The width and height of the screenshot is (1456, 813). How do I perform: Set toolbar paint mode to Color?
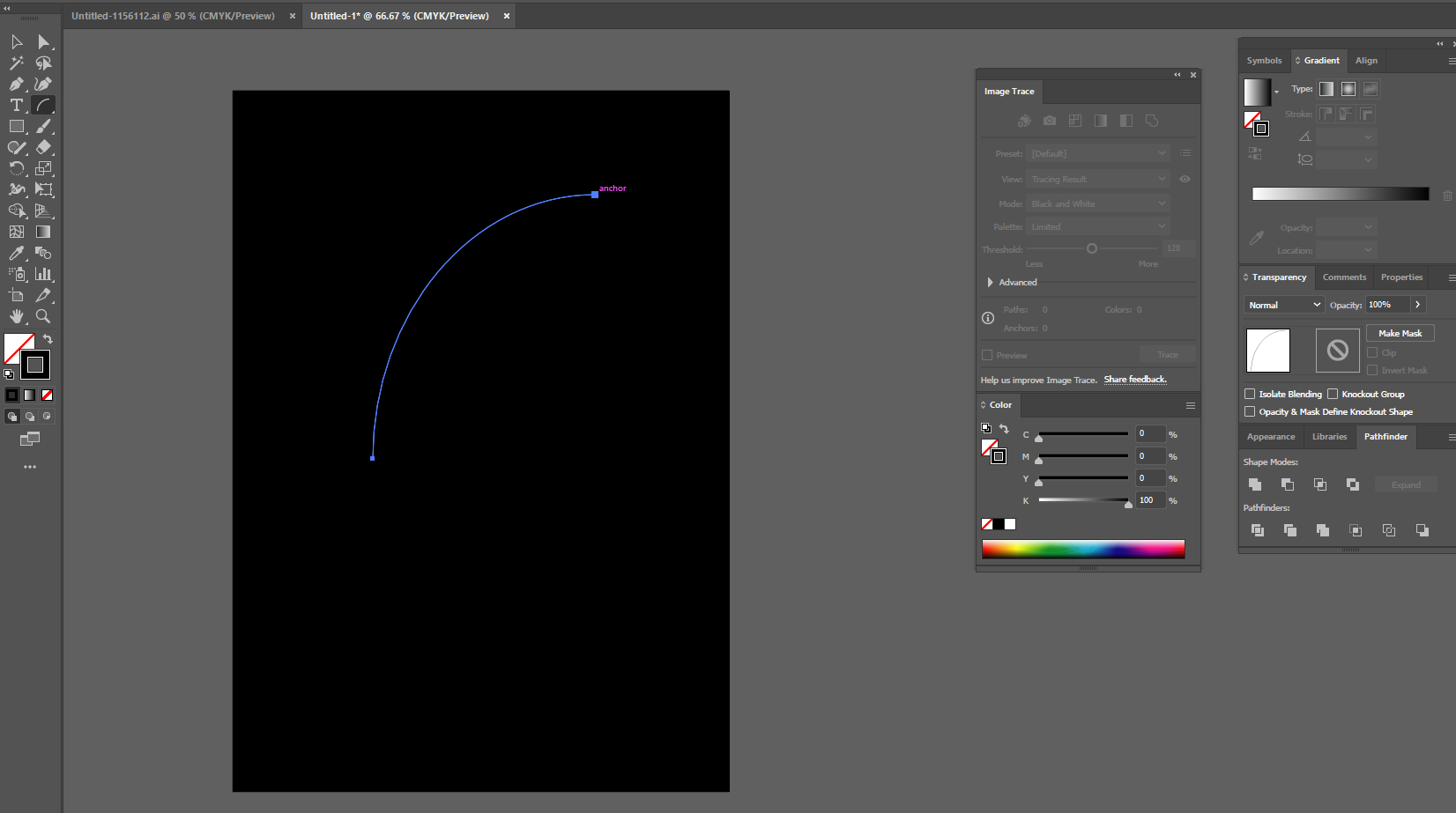pyautogui.click(x=12, y=395)
